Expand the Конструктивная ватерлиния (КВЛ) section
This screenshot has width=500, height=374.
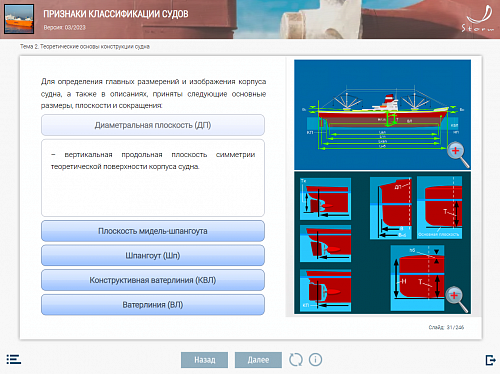point(153,280)
